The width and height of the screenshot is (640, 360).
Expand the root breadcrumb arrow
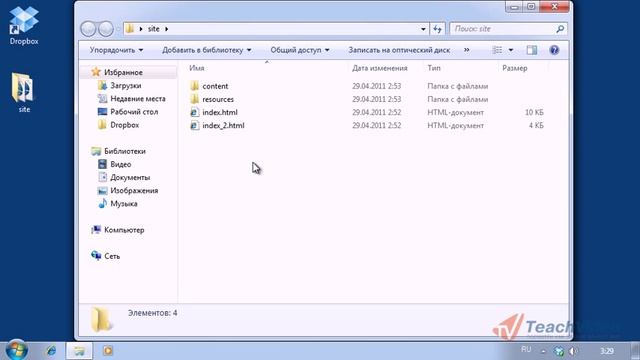coord(141,29)
